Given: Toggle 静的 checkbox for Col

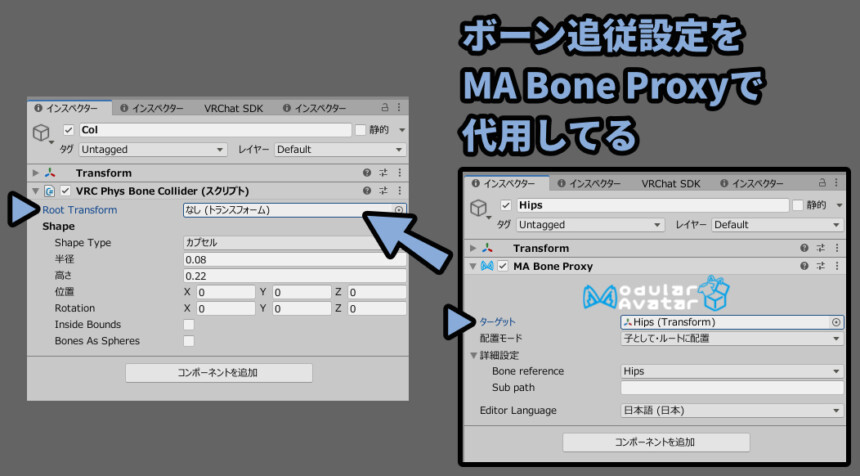Looking at the screenshot, I should (360, 130).
